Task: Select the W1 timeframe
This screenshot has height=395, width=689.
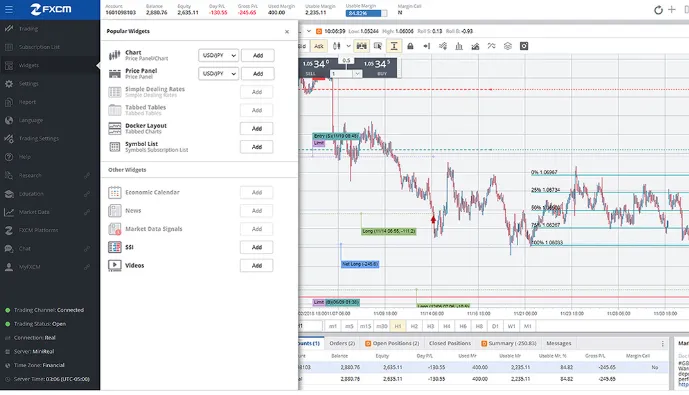Action: tap(511, 326)
